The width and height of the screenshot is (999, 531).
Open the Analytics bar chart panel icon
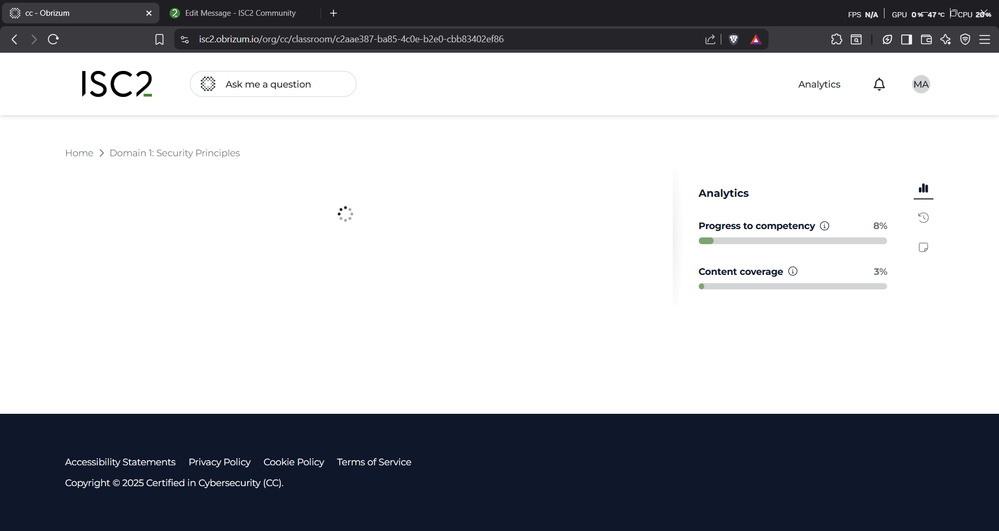point(923,188)
